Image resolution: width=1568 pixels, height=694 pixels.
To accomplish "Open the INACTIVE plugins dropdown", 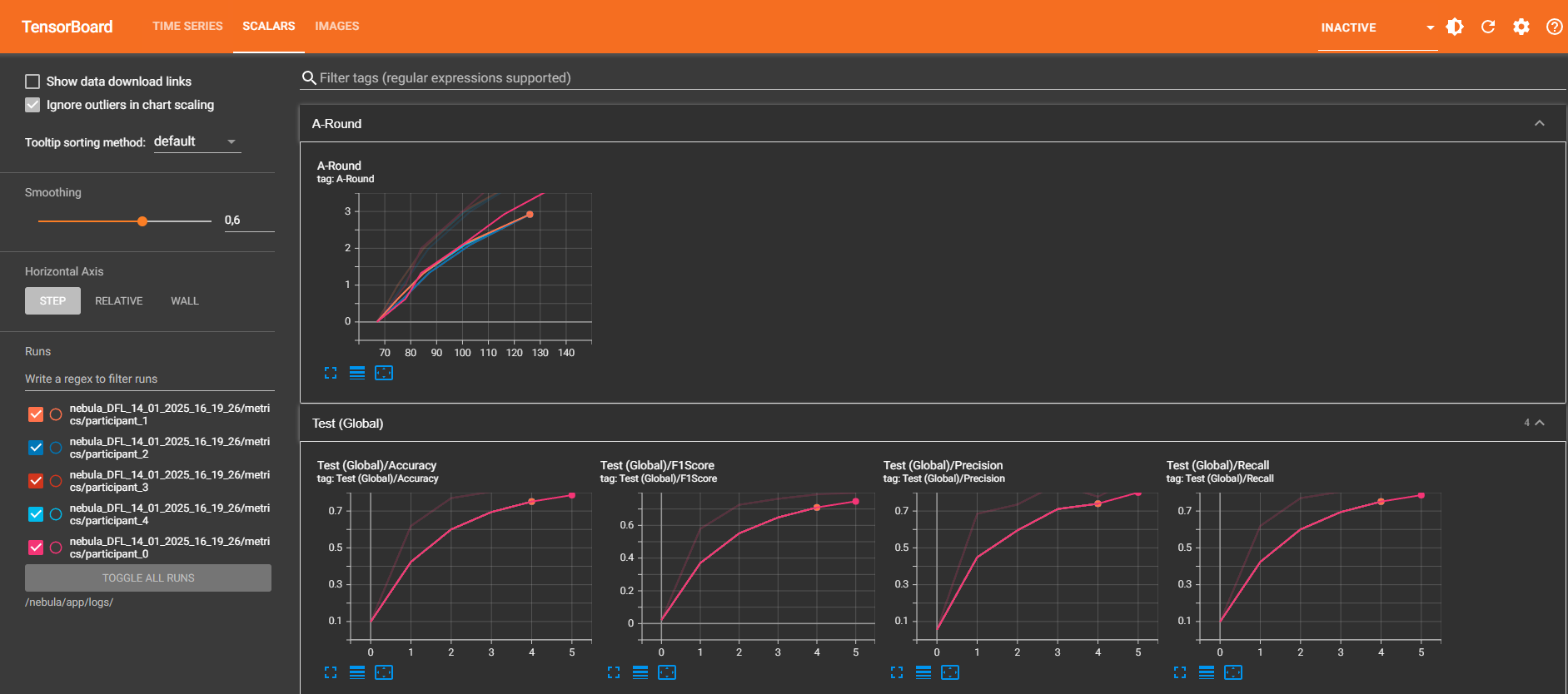I will pyautogui.click(x=1377, y=27).
